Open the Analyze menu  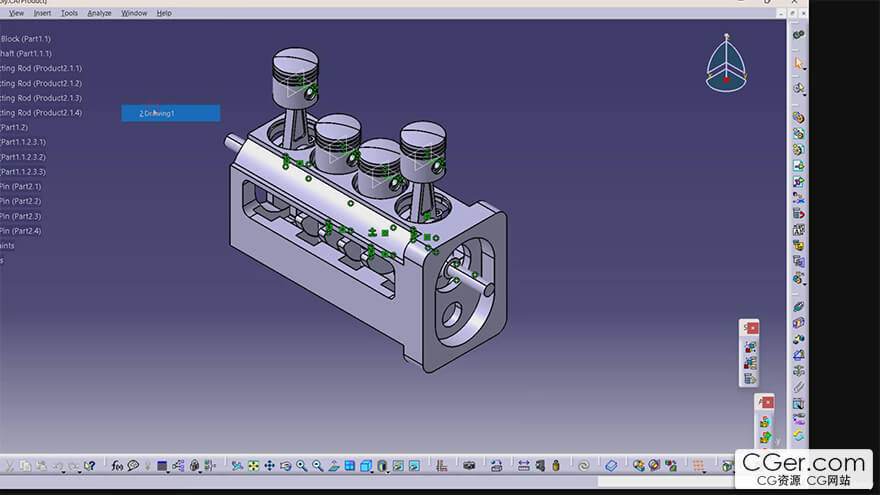click(x=100, y=13)
